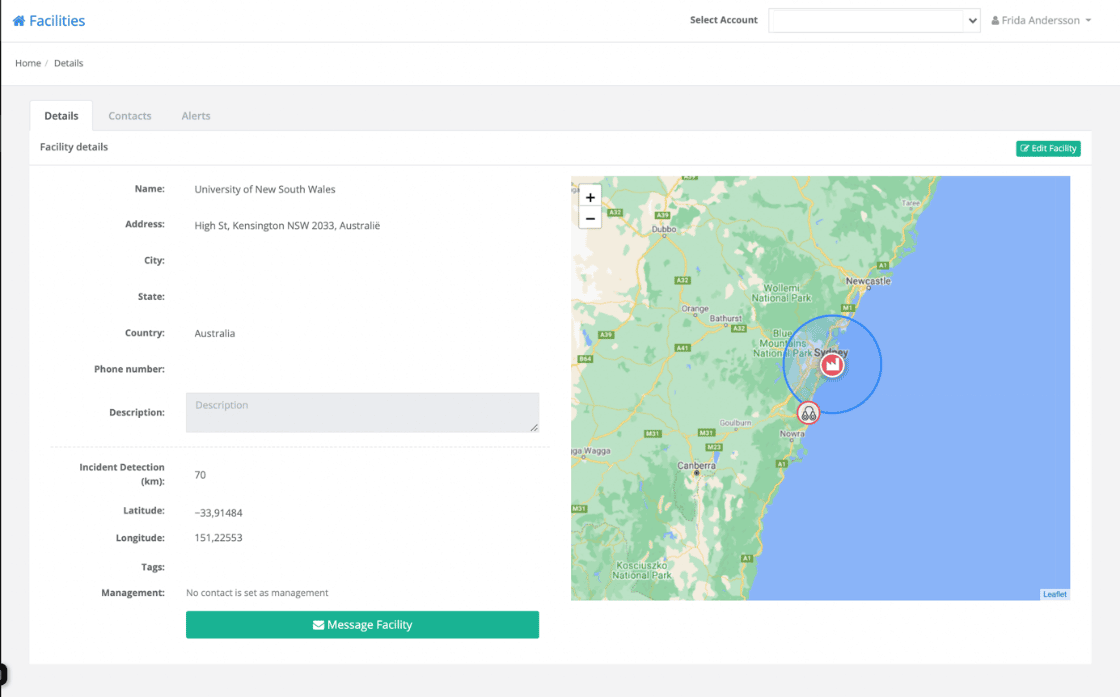Zoom out on the map
Viewport: 1120px width, 697px height.
pos(590,218)
